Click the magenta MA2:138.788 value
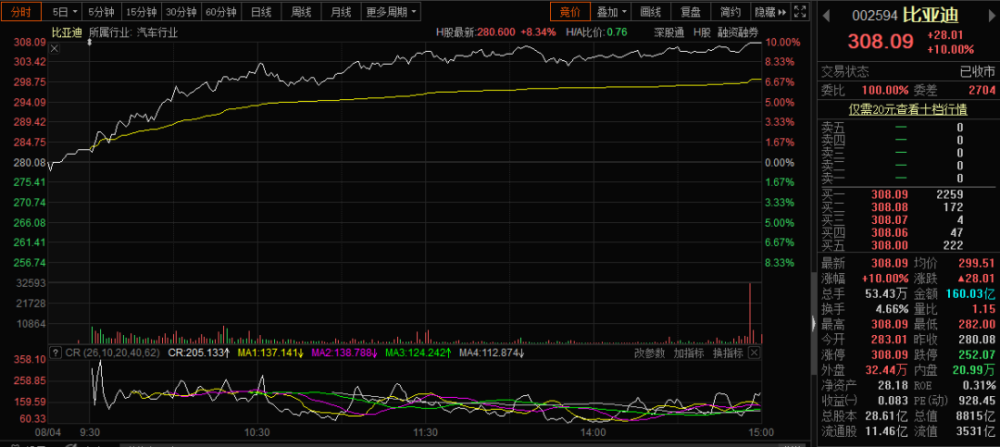1000x447 pixels. [x=344, y=353]
